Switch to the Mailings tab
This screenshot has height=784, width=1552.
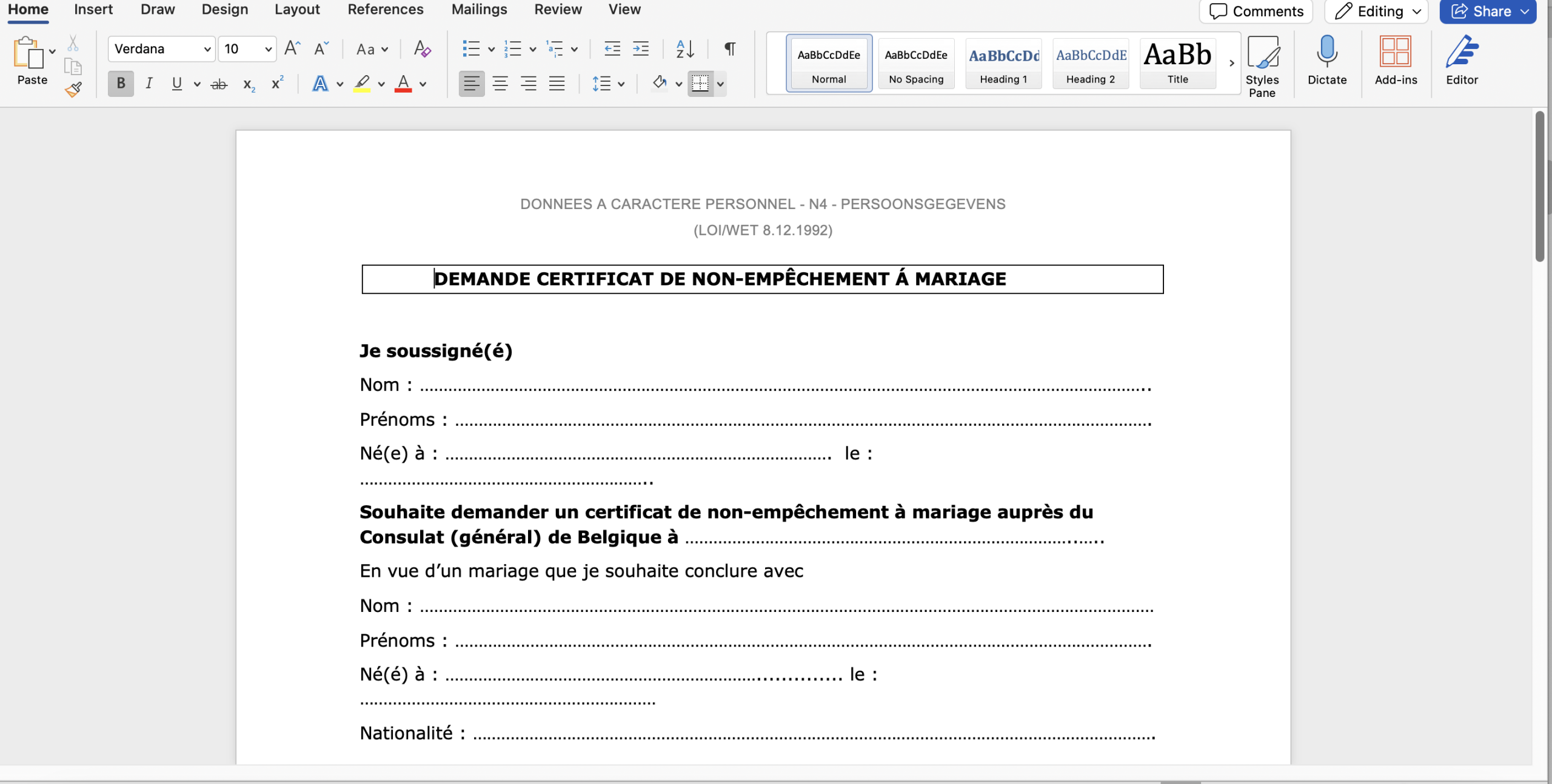[x=479, y=10]
